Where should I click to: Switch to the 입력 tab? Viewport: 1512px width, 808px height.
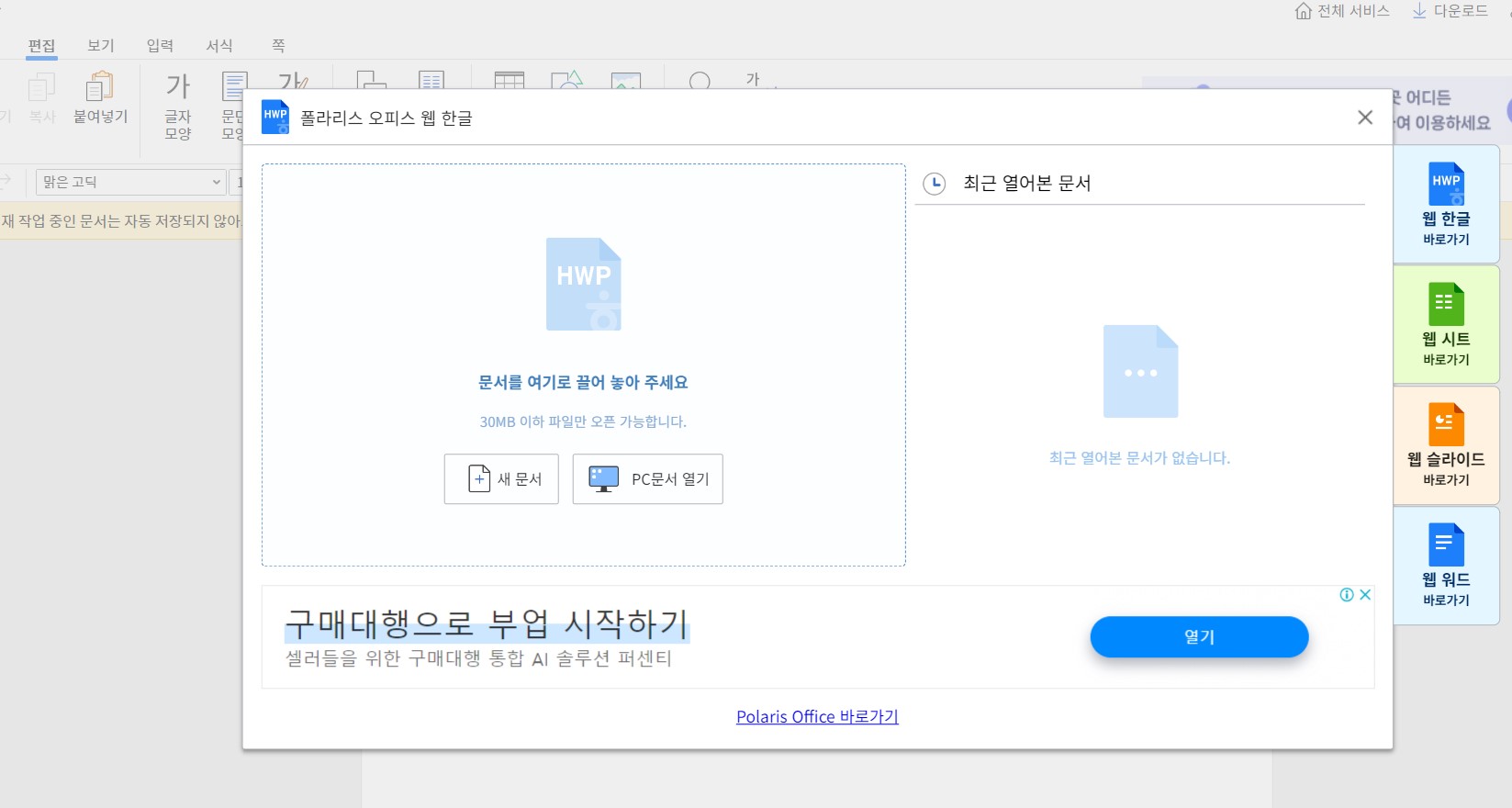pyautogui.click(x=160, y=46)
